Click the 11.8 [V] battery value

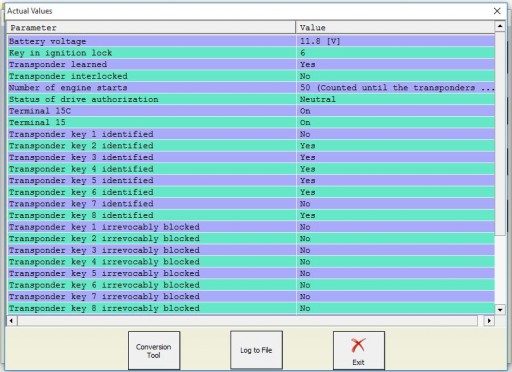[x=320, y=41]
